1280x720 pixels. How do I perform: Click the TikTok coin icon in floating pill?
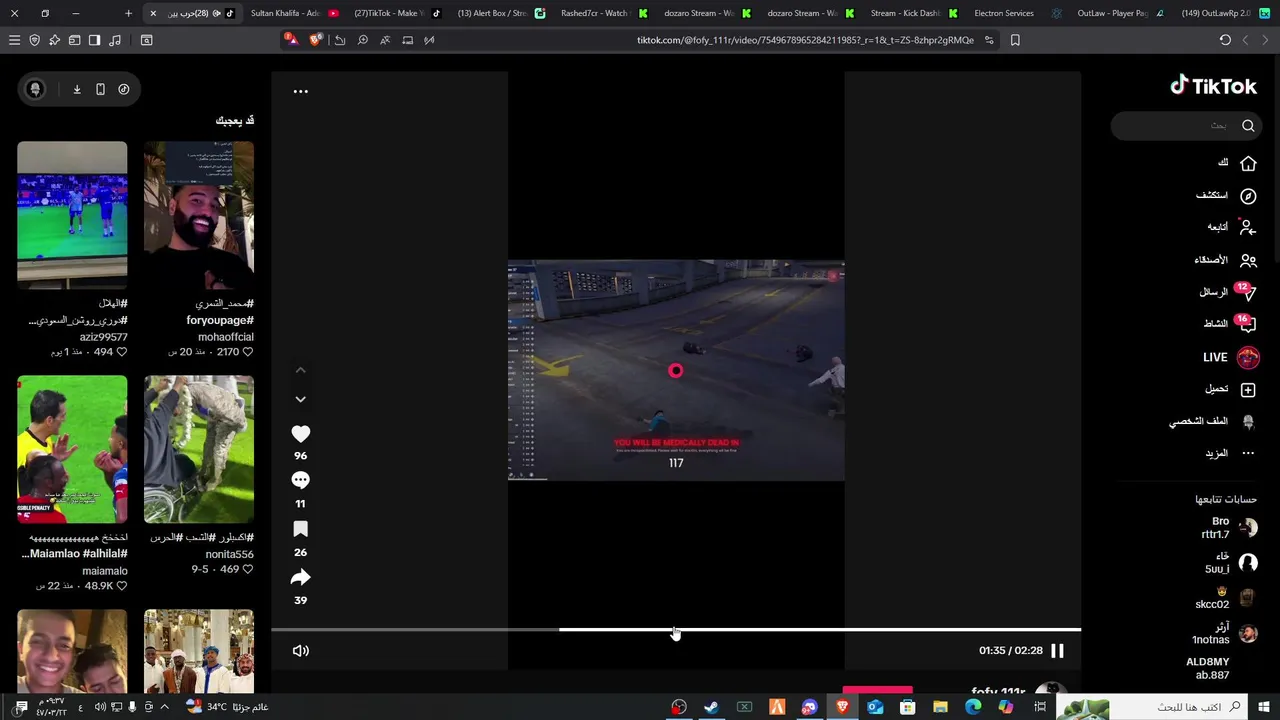pos(124,89)
